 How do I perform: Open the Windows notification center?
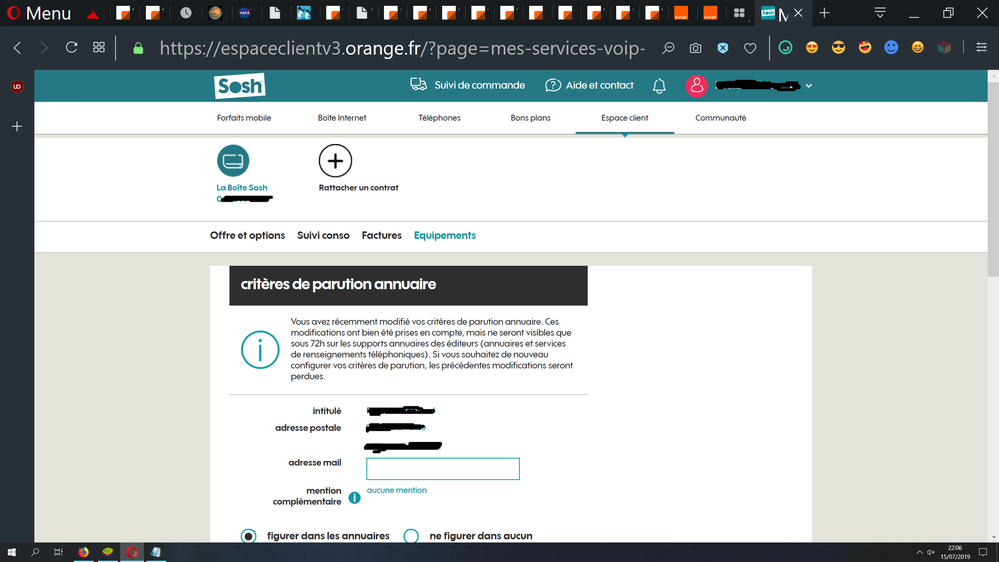click(983, 552)
